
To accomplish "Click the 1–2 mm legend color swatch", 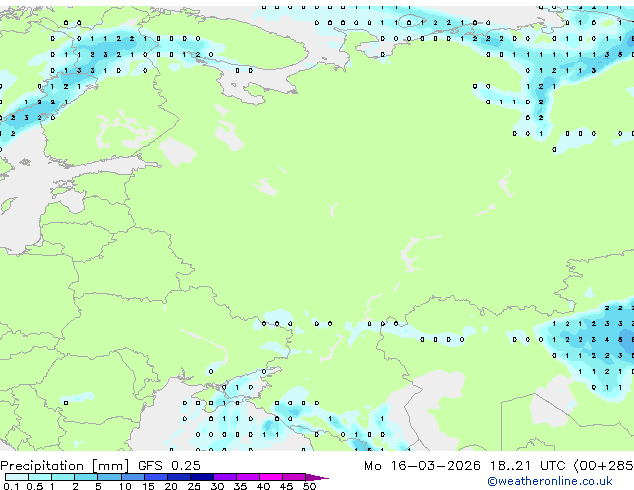I will [63, 477].
